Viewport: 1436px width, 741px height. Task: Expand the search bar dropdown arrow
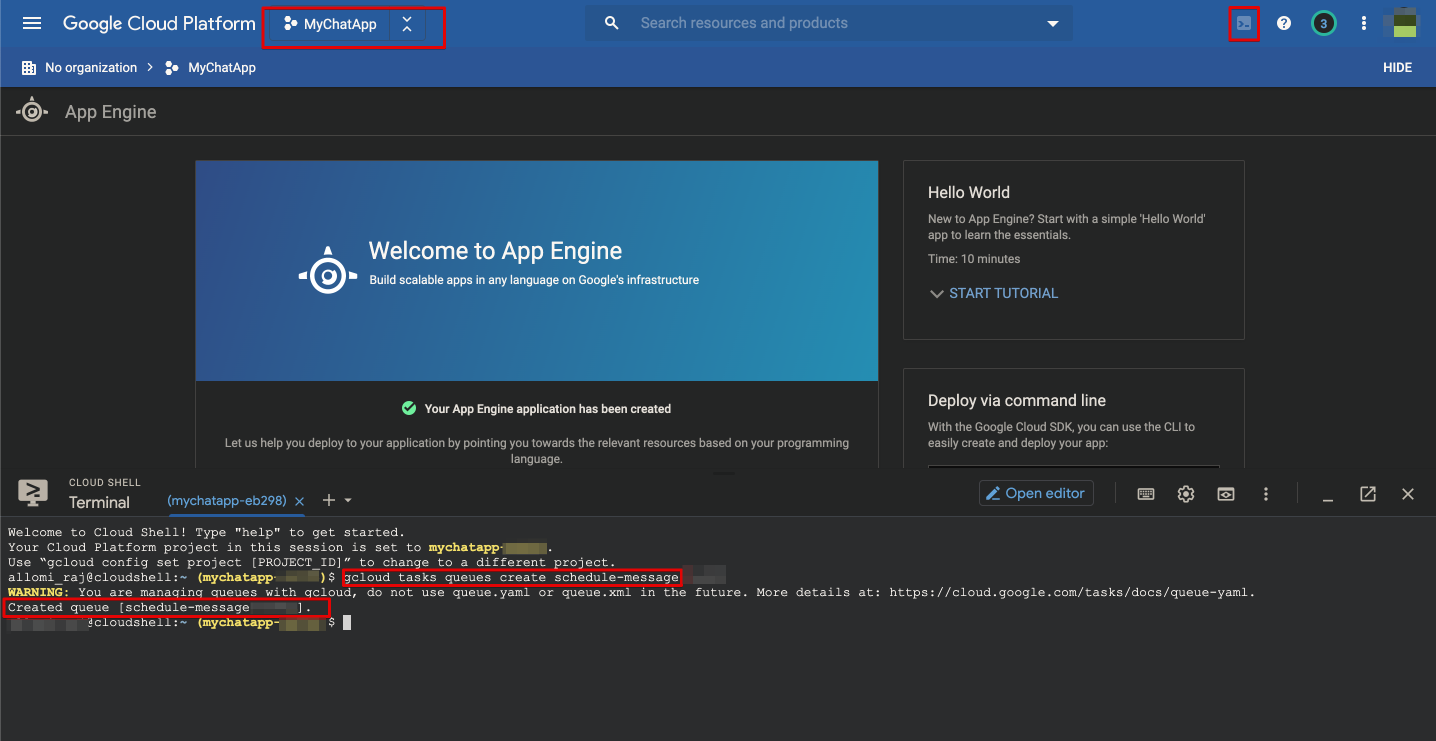(1052, 24)
